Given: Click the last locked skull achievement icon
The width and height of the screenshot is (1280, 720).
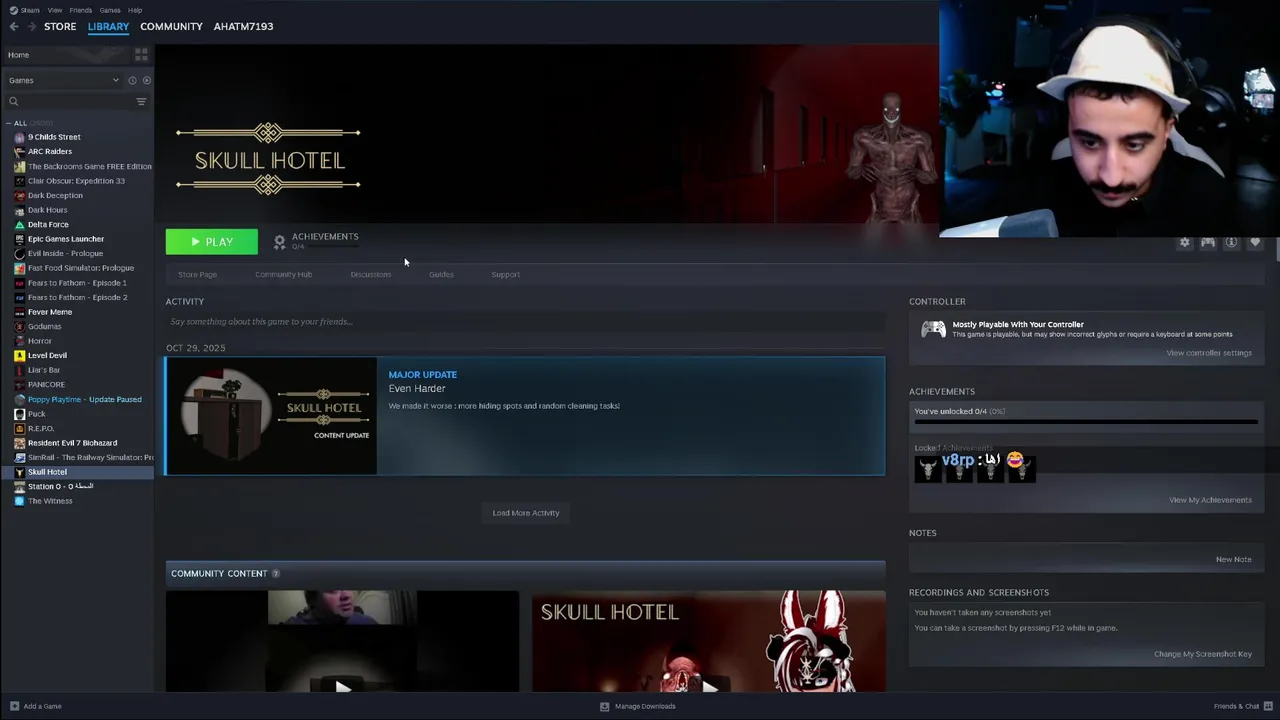Looking at the screenshot, I should coord(1021,467).
